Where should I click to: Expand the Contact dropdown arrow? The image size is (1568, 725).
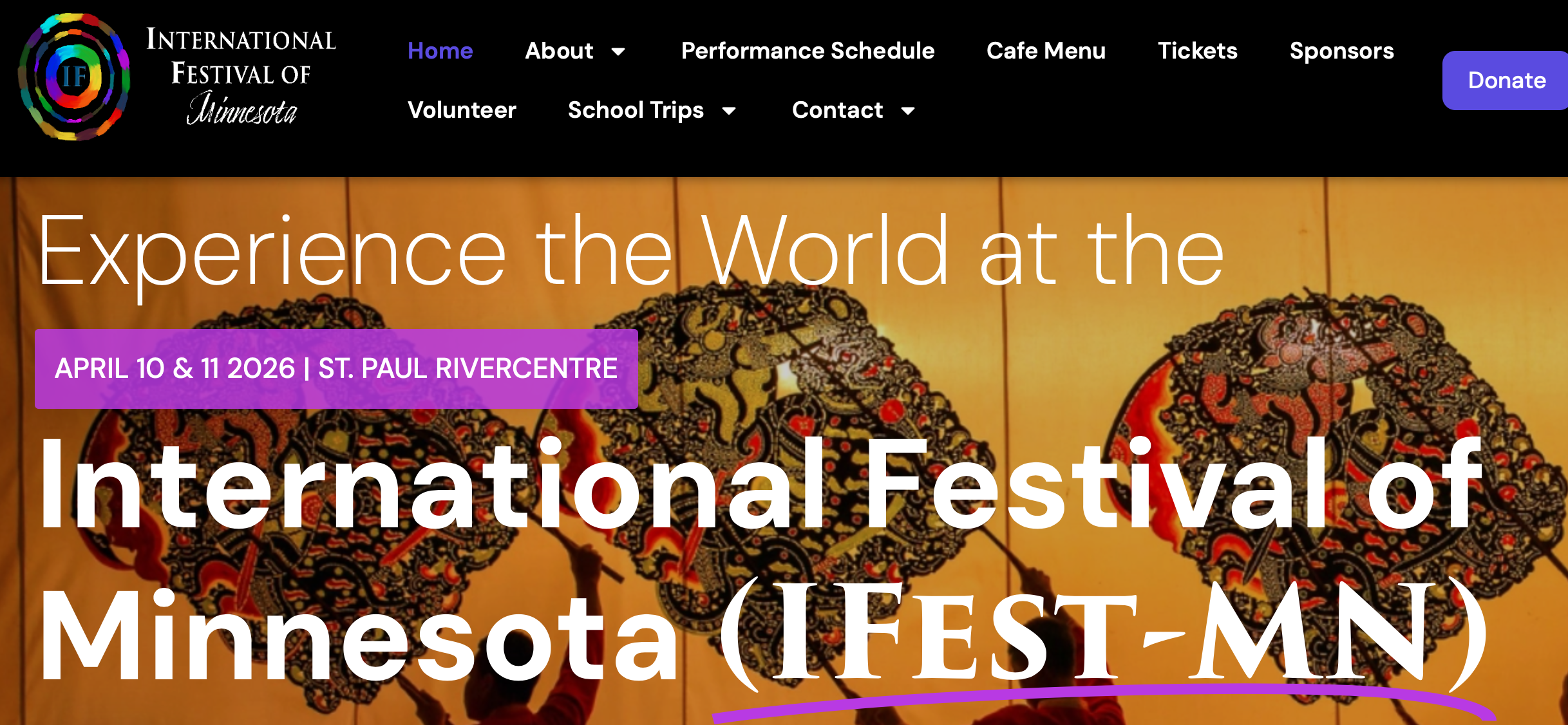click(x=908, y=111)
